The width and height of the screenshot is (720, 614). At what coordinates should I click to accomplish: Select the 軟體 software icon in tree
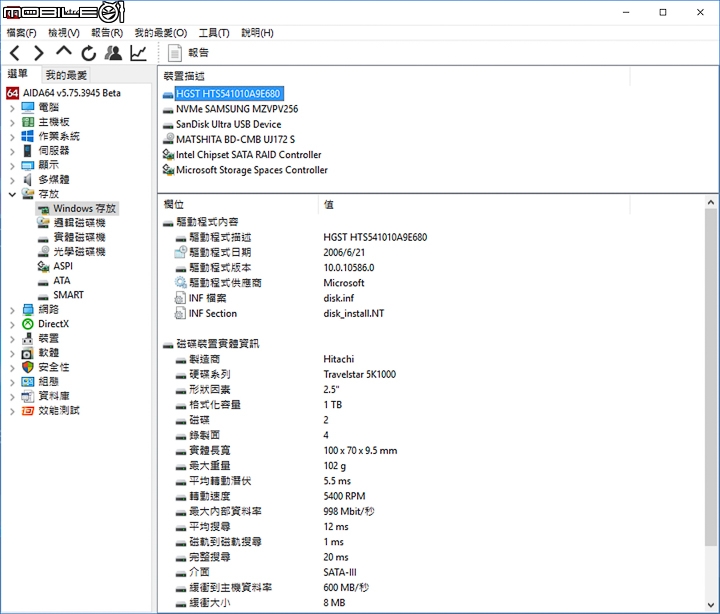coord(28,353)
